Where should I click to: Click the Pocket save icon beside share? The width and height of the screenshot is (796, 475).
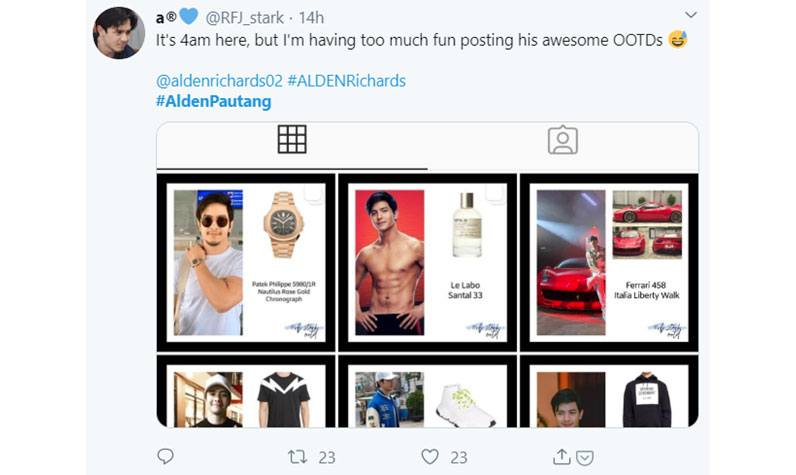(x=585, y=458)
